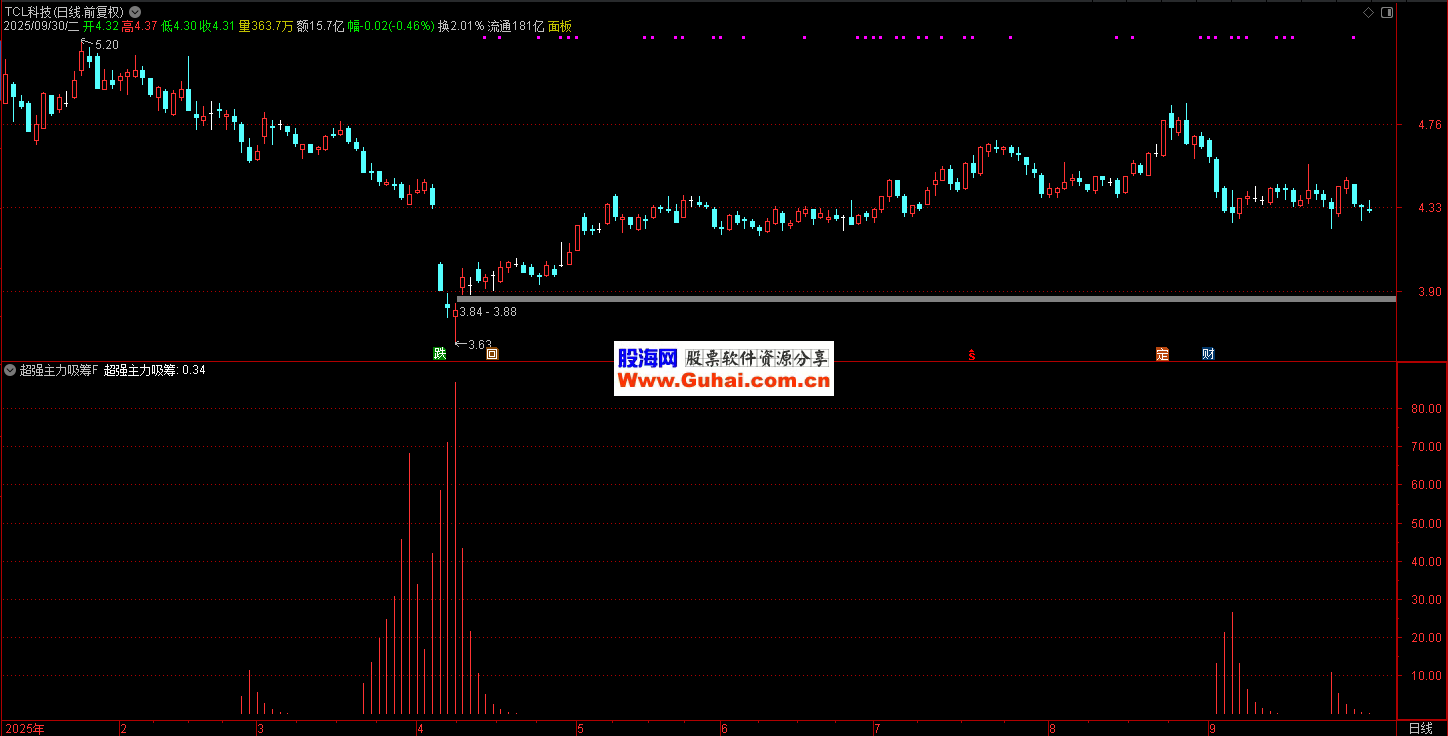Click the 日线 period label at bottom right

click(x=1420, y=727)
